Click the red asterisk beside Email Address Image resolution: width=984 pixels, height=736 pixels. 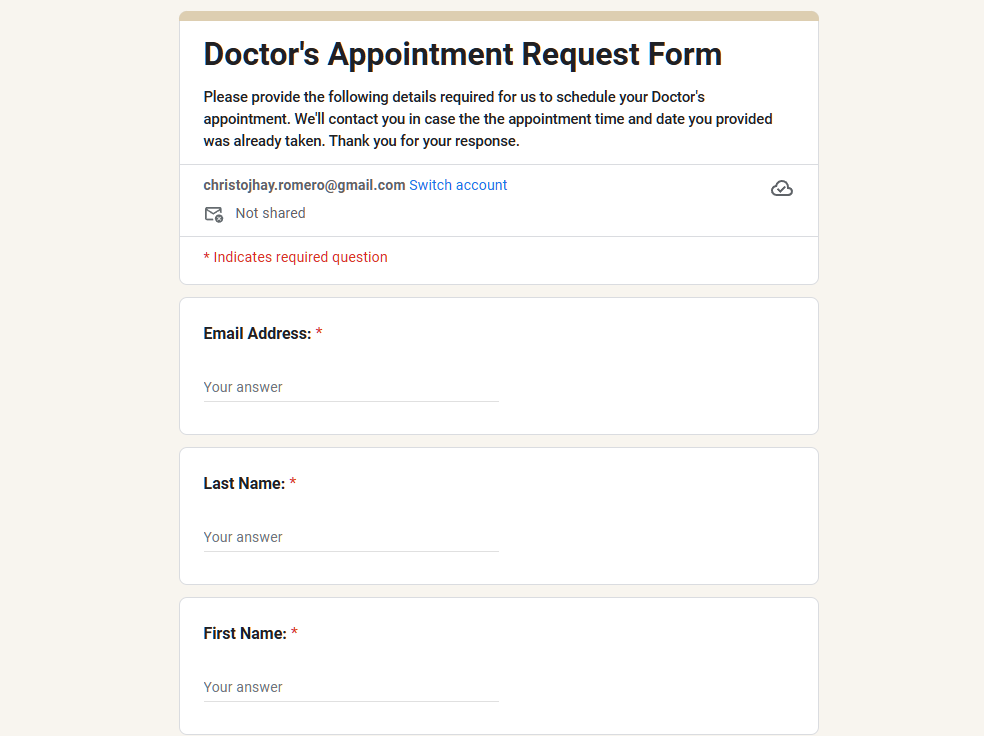[319, 334]
